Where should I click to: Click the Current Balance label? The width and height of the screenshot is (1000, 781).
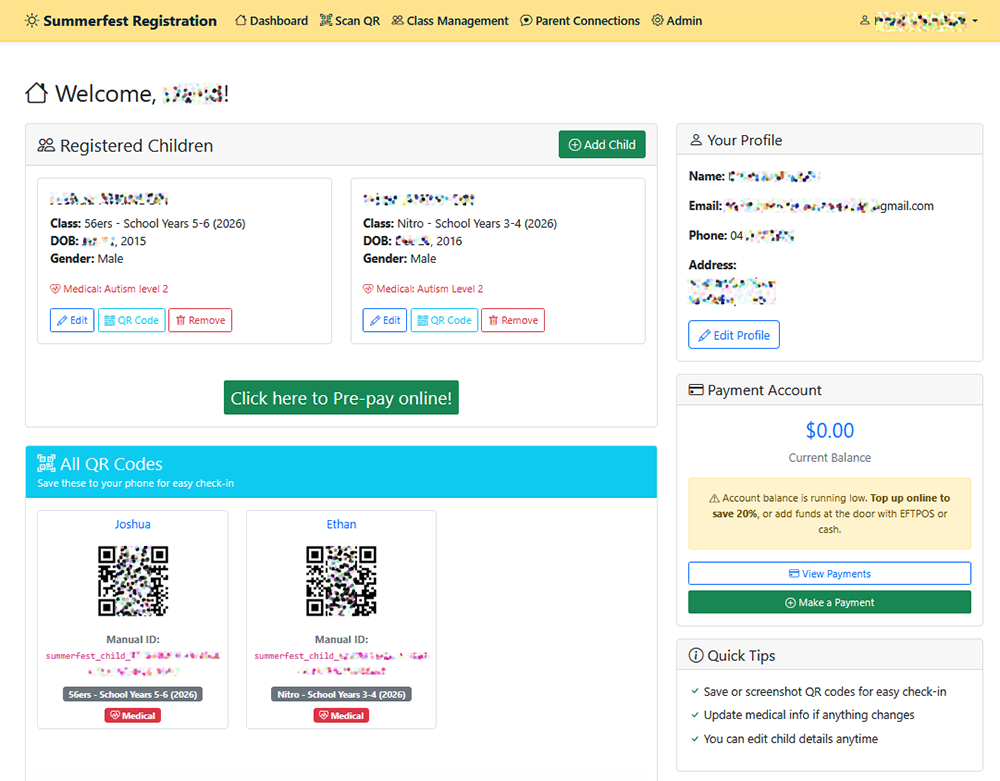tap(830, 458)
